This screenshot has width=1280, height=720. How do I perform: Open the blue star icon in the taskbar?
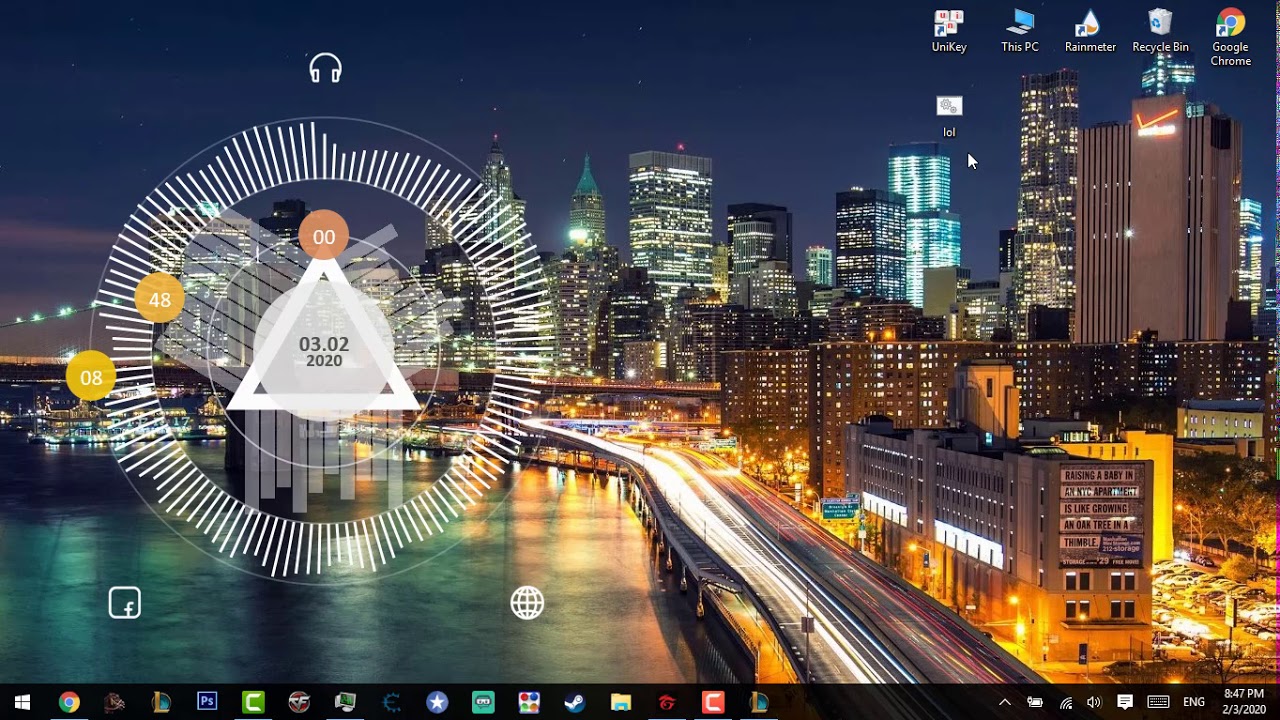tap(437, 702)
